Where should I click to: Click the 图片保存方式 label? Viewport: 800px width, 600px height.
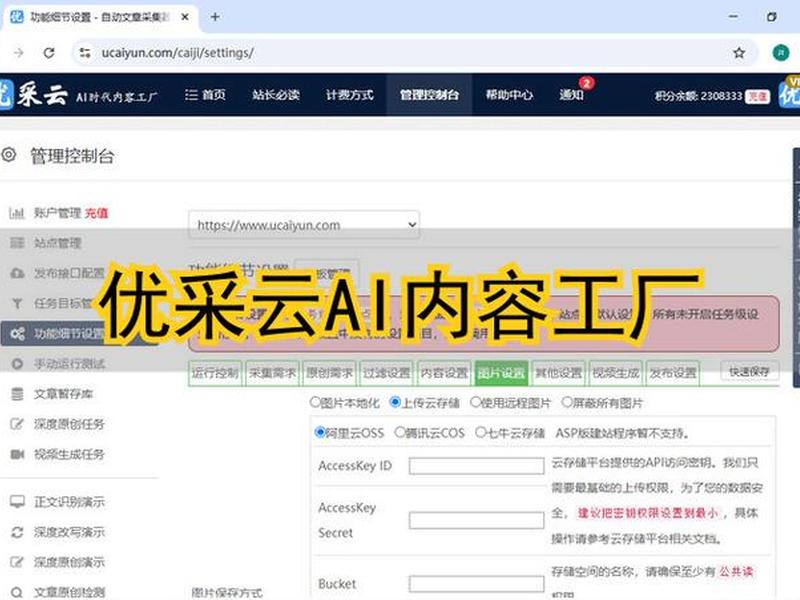(x=227, y=592)
